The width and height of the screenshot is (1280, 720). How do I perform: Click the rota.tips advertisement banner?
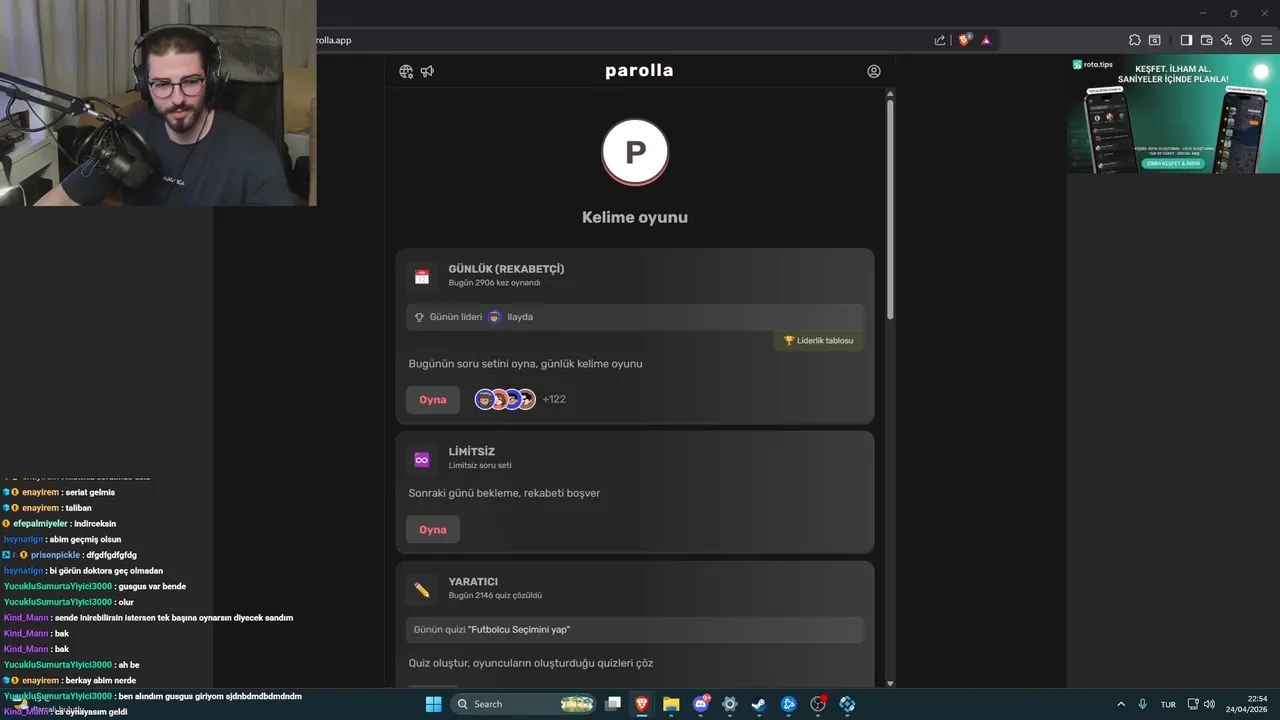(x=1173, y=114)
